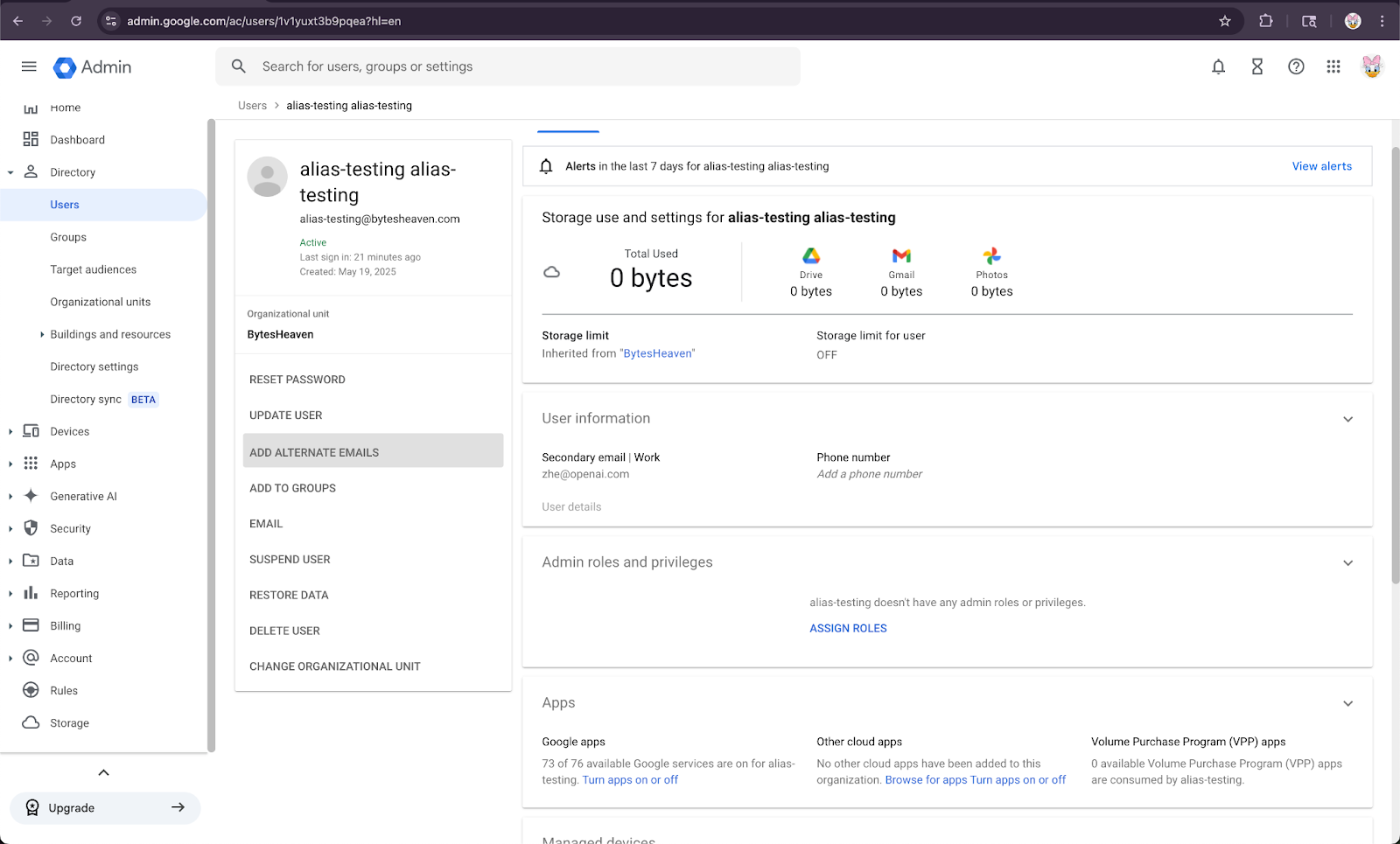Open Security in the sidebar
Screen dimensions: 1400x844
[x=70, y=529]
